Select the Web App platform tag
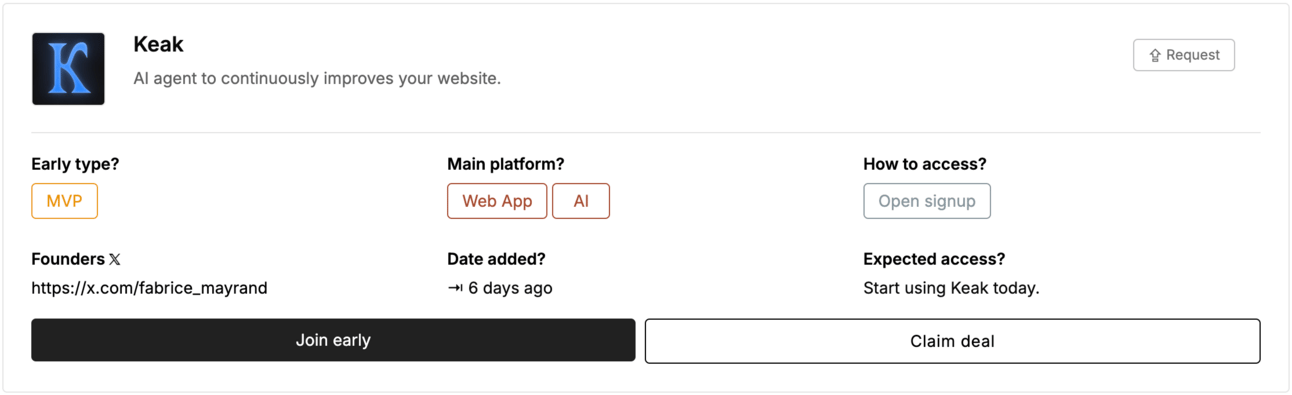Screen dimensions: 1292x395 497,201
